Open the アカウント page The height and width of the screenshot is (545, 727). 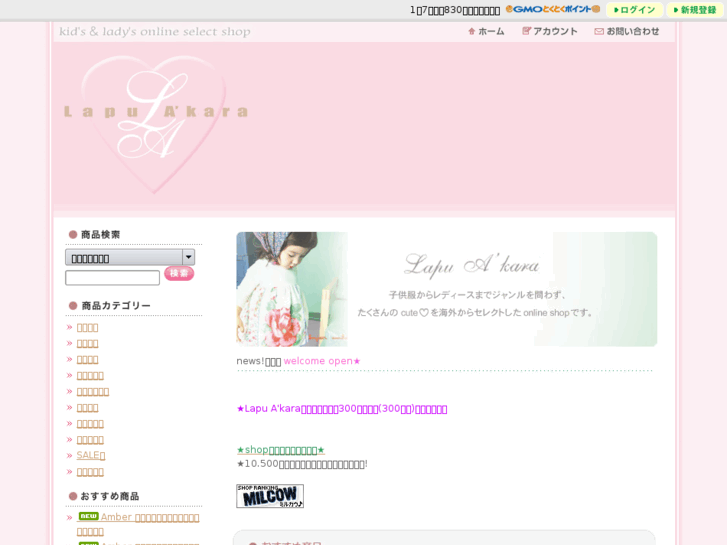[x=550, y=31]
